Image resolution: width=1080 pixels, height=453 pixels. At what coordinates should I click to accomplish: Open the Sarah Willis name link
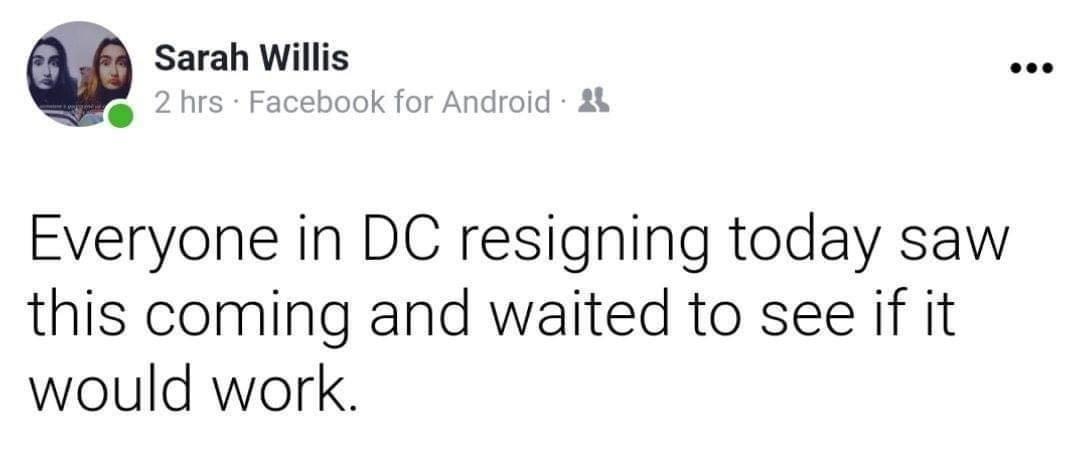[252, 59]
